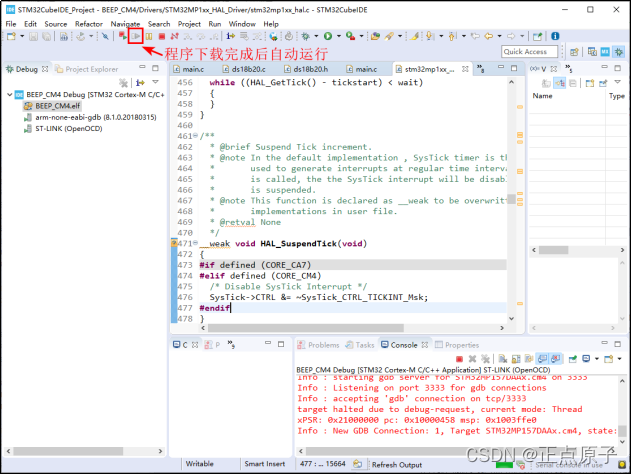632x475 pixels.
Task: Toggle Show Console When Standard Error Changes
Action: (x=556, y=359)
